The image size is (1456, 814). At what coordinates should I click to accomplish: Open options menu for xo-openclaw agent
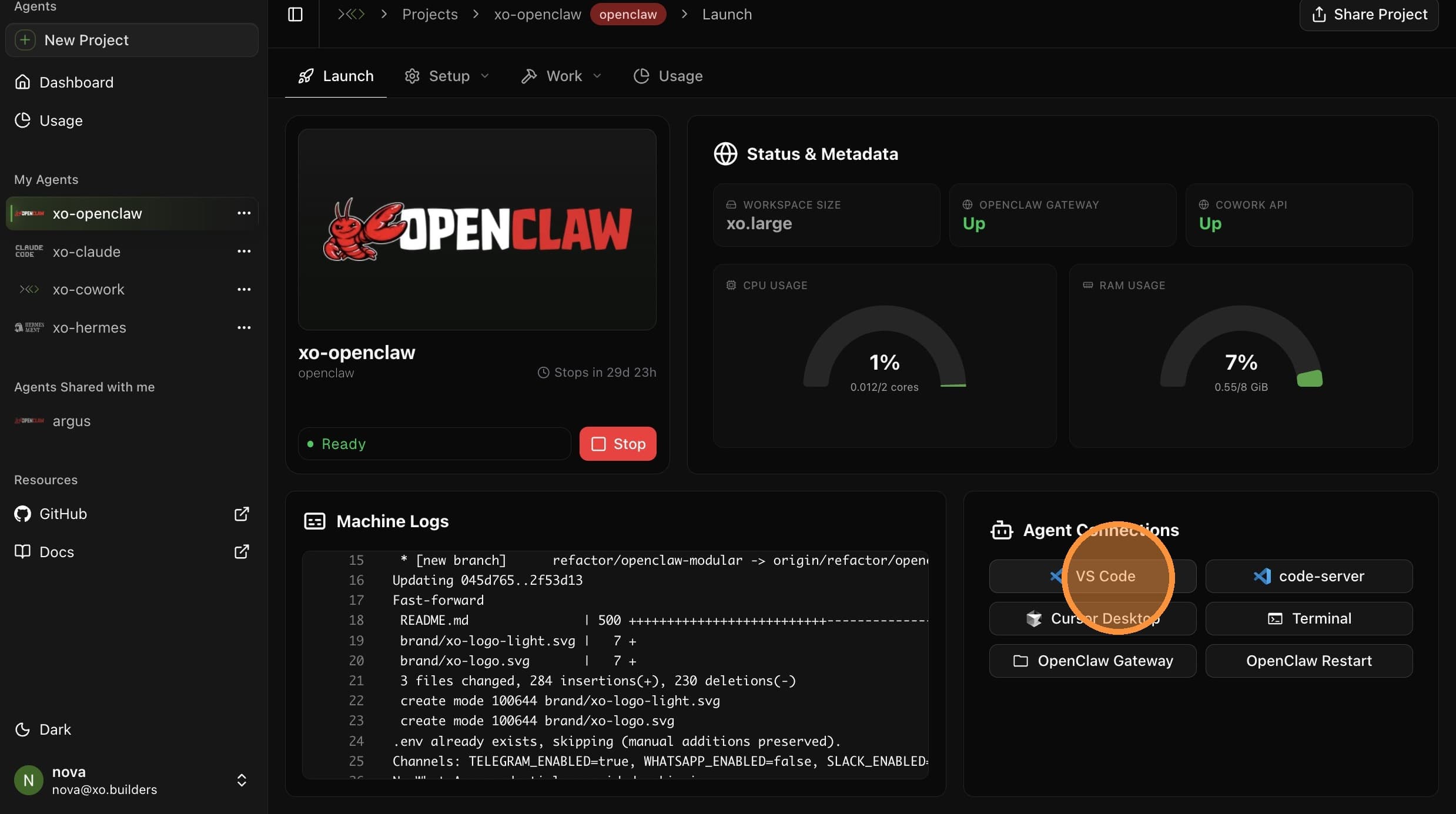(x=244, y=213)
